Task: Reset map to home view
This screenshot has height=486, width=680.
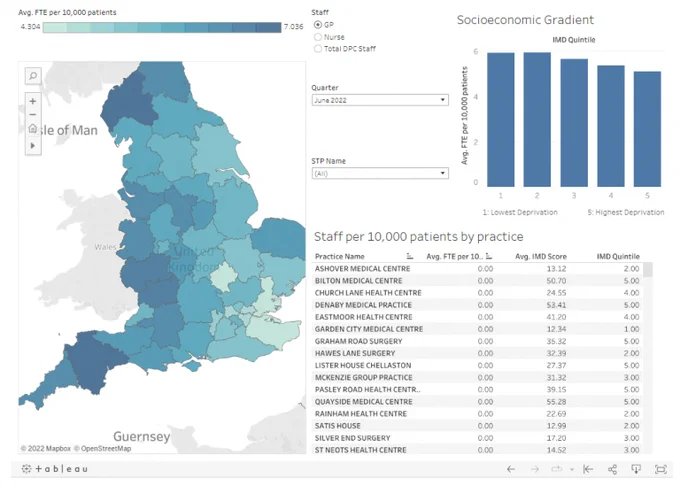Action: 33,129
